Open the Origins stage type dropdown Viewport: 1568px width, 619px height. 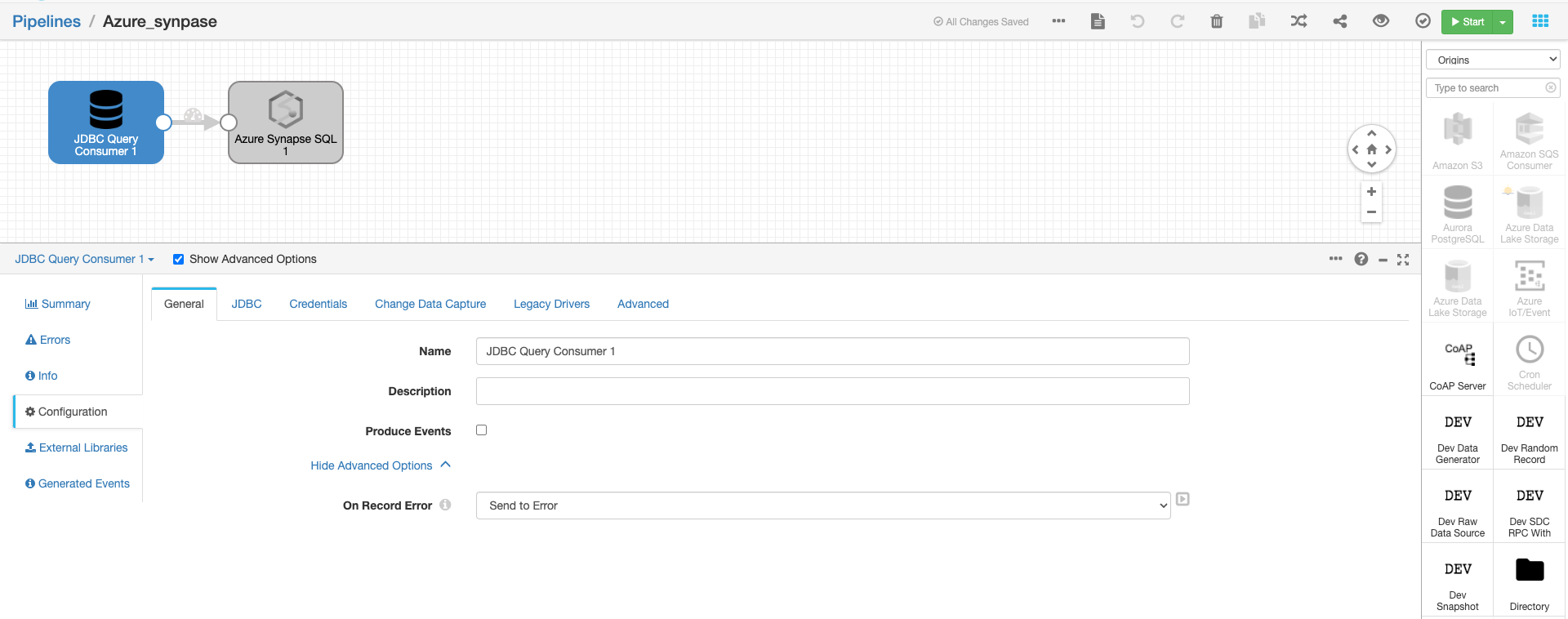point(1493,60)
